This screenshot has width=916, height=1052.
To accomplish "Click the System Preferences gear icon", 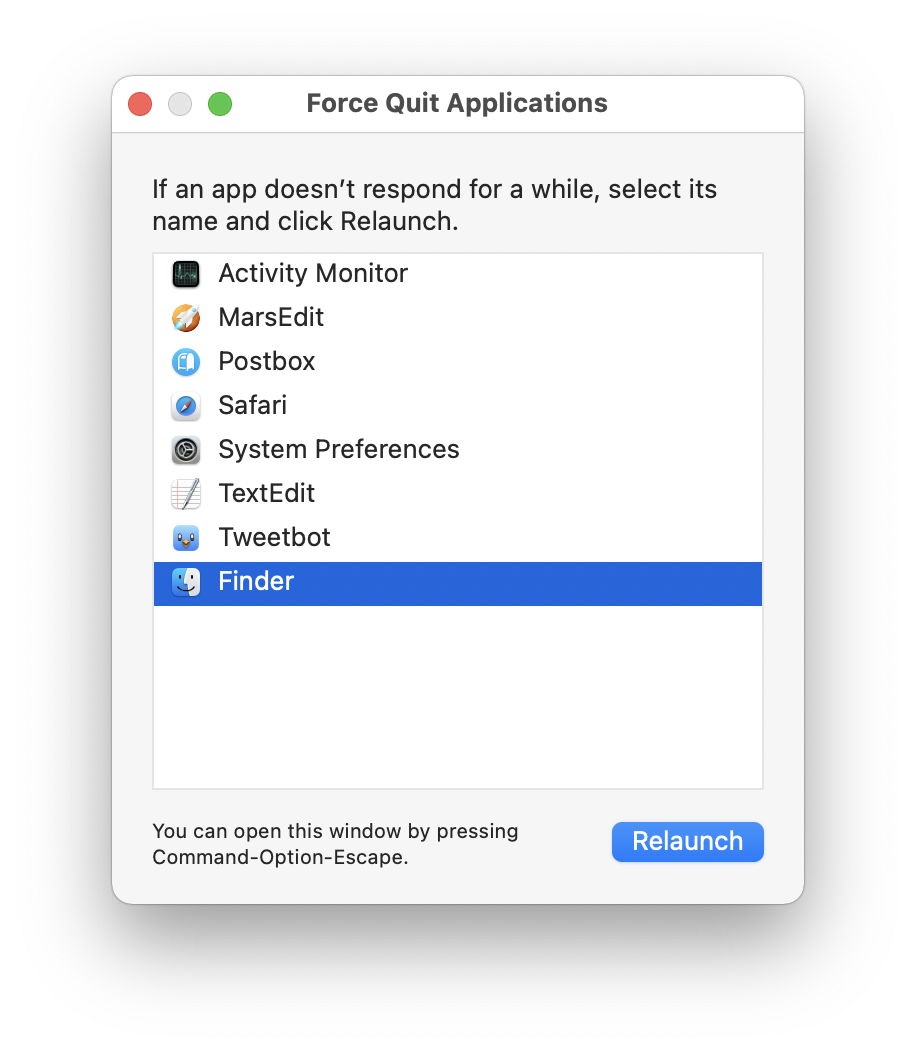I will [x=186, y=450].
